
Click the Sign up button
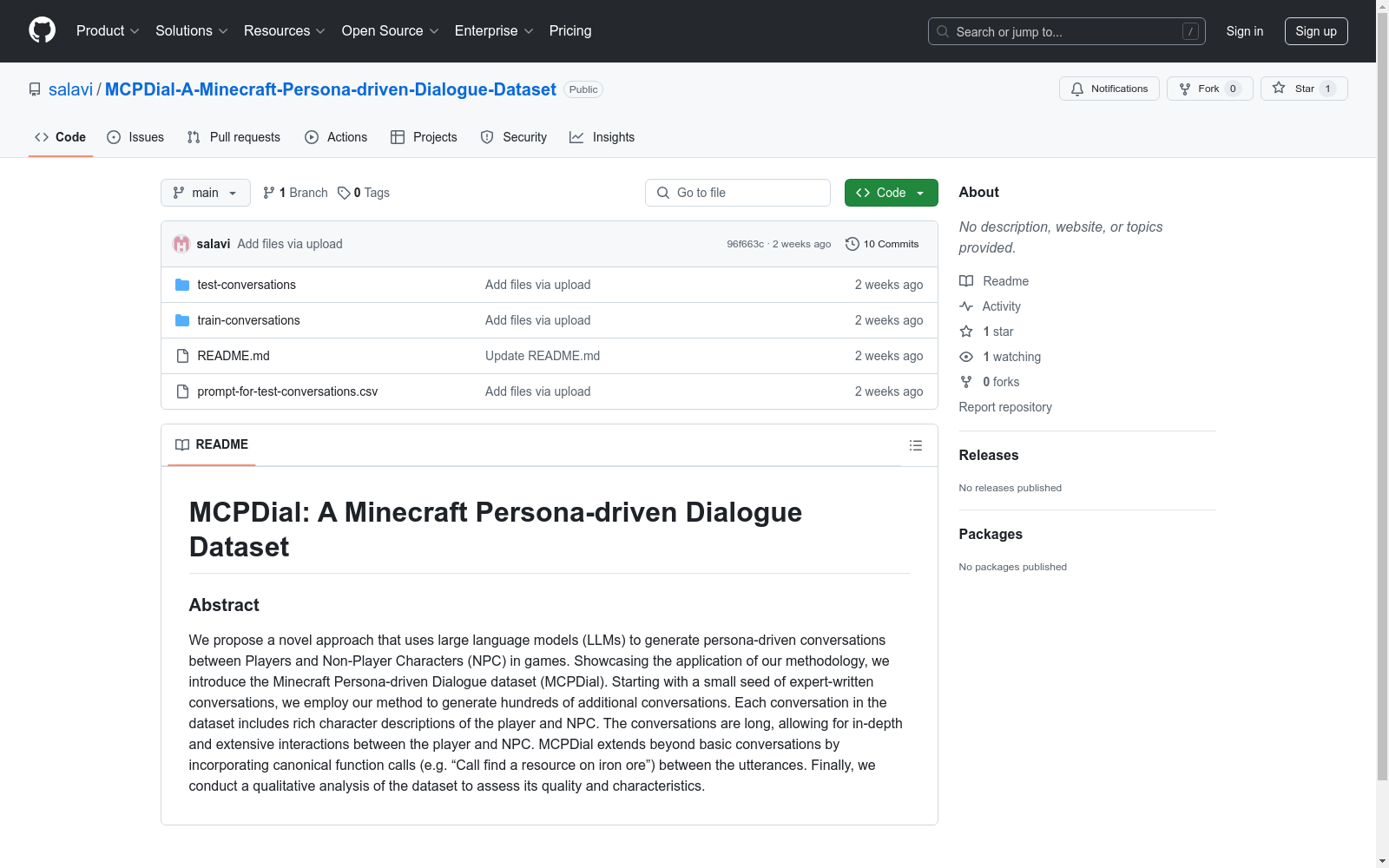(1316, 31)
